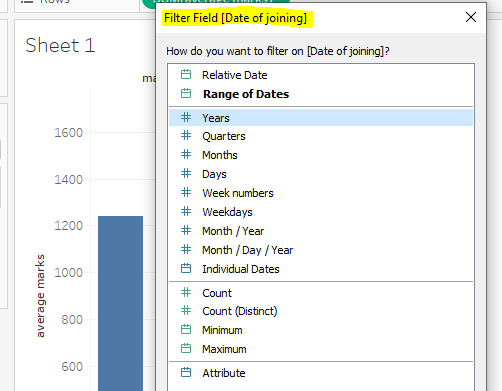
Task: Click hash icon beside Month / Year
Action: [186, 230]
